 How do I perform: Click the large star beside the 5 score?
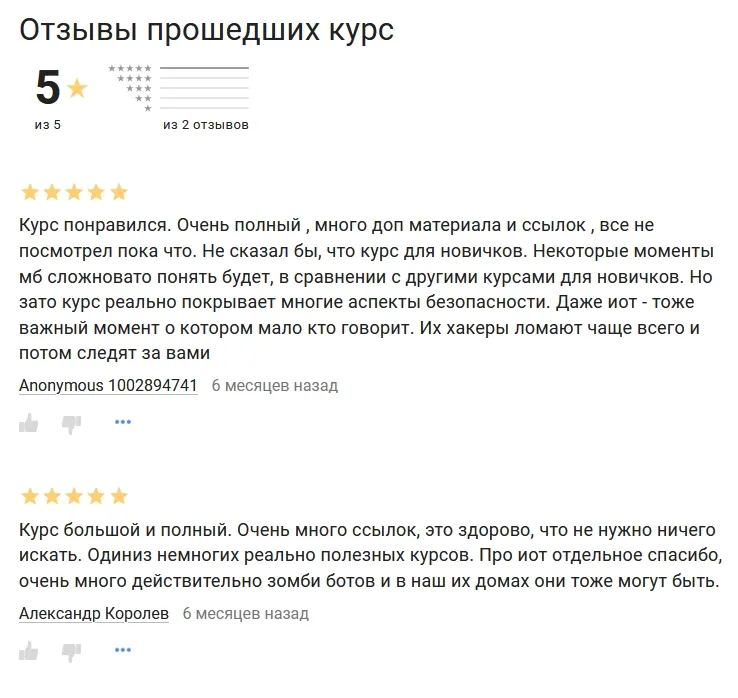pos(77,89)
